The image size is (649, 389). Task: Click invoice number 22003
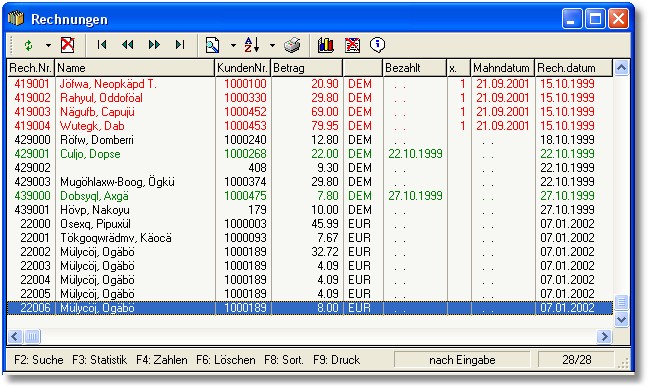pos(36,266)
